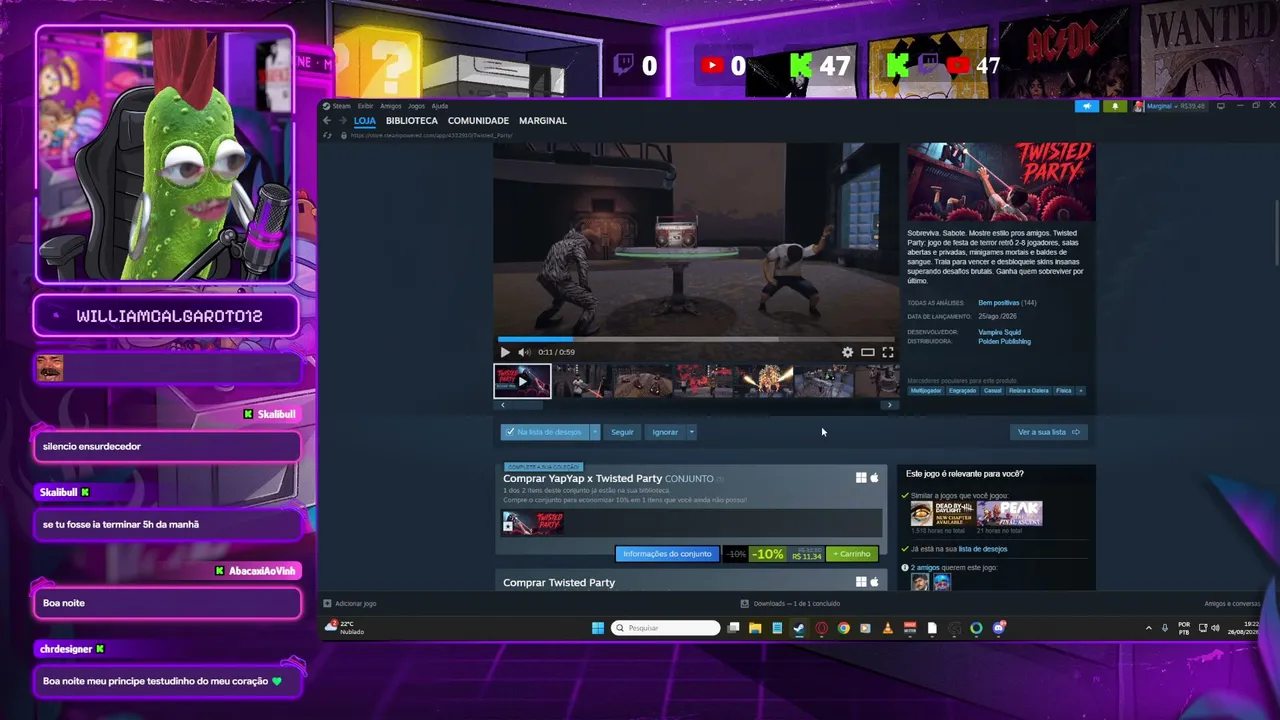Expand more popular tags with plus
Viewport: 1280px width, 720px height.
pos(1080,391)
